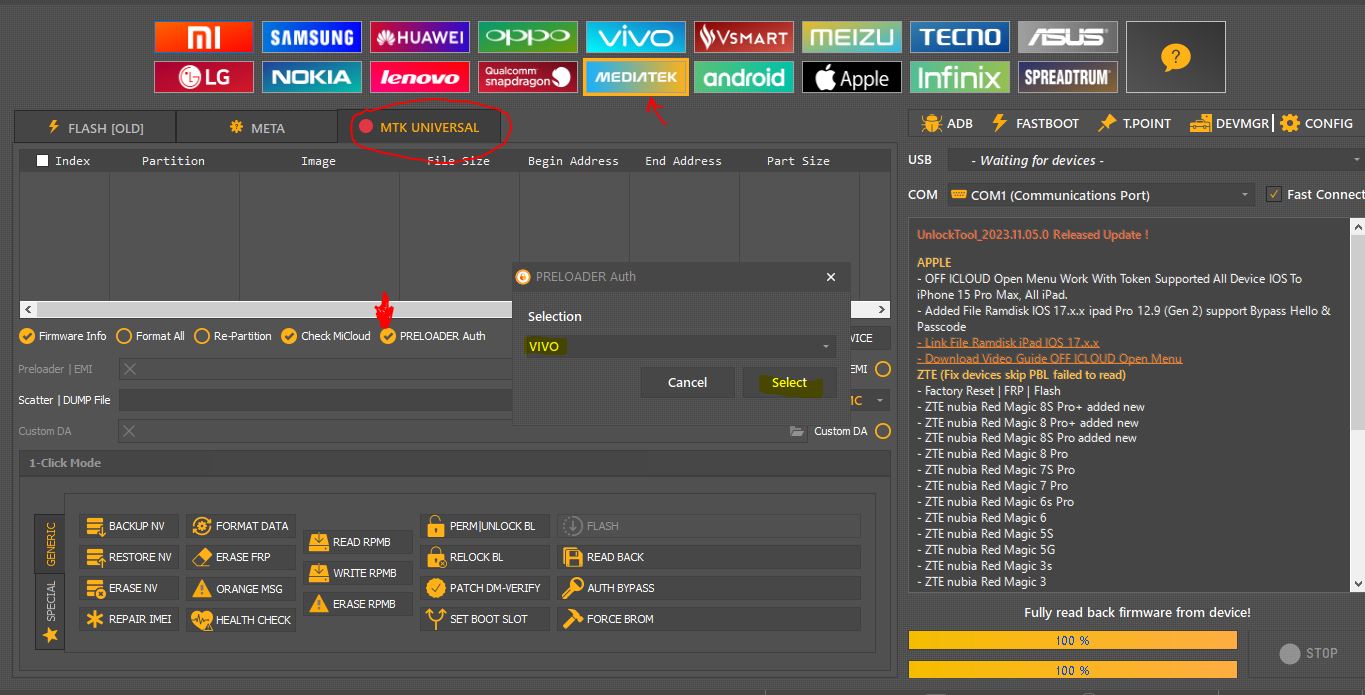Click the Custom DA browse folder icon
Viewport: 1365px width, 695px height.
pos(796,431)
